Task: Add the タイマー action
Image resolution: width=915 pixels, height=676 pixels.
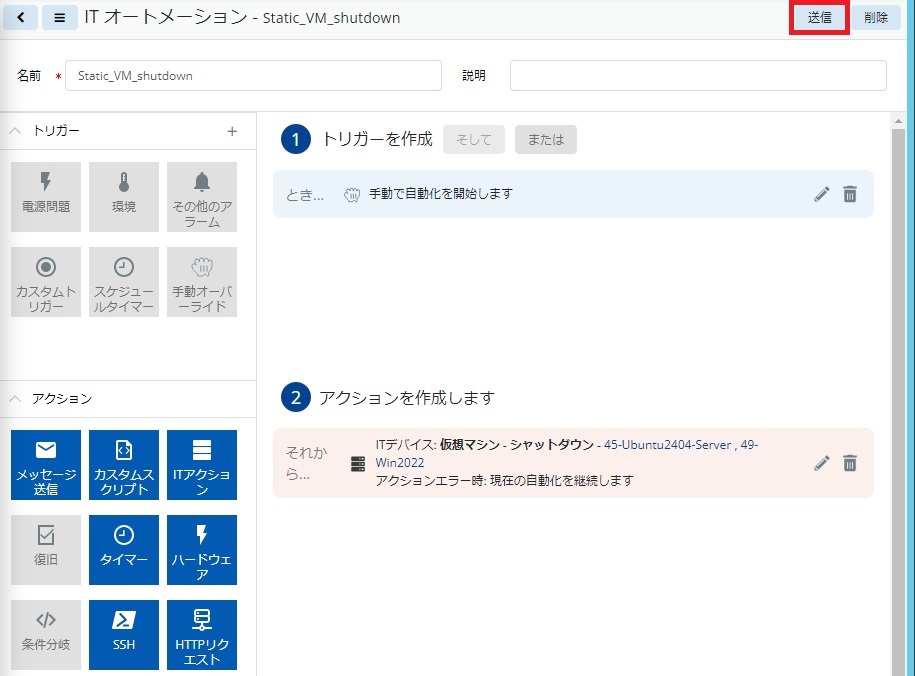Action: (124, 550)
